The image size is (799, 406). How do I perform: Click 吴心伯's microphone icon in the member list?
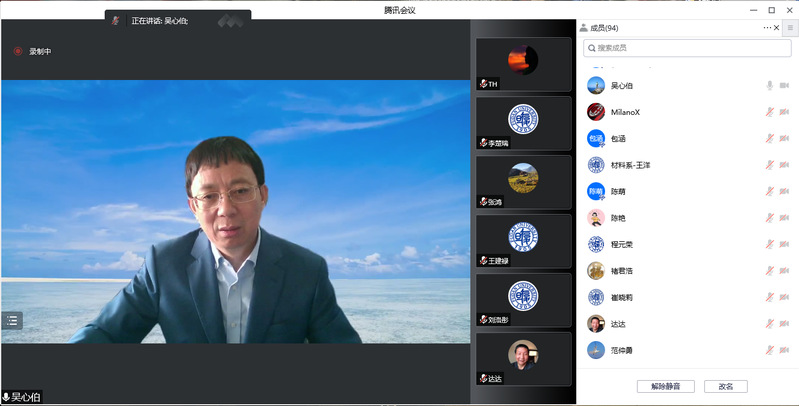click(770, 86)
